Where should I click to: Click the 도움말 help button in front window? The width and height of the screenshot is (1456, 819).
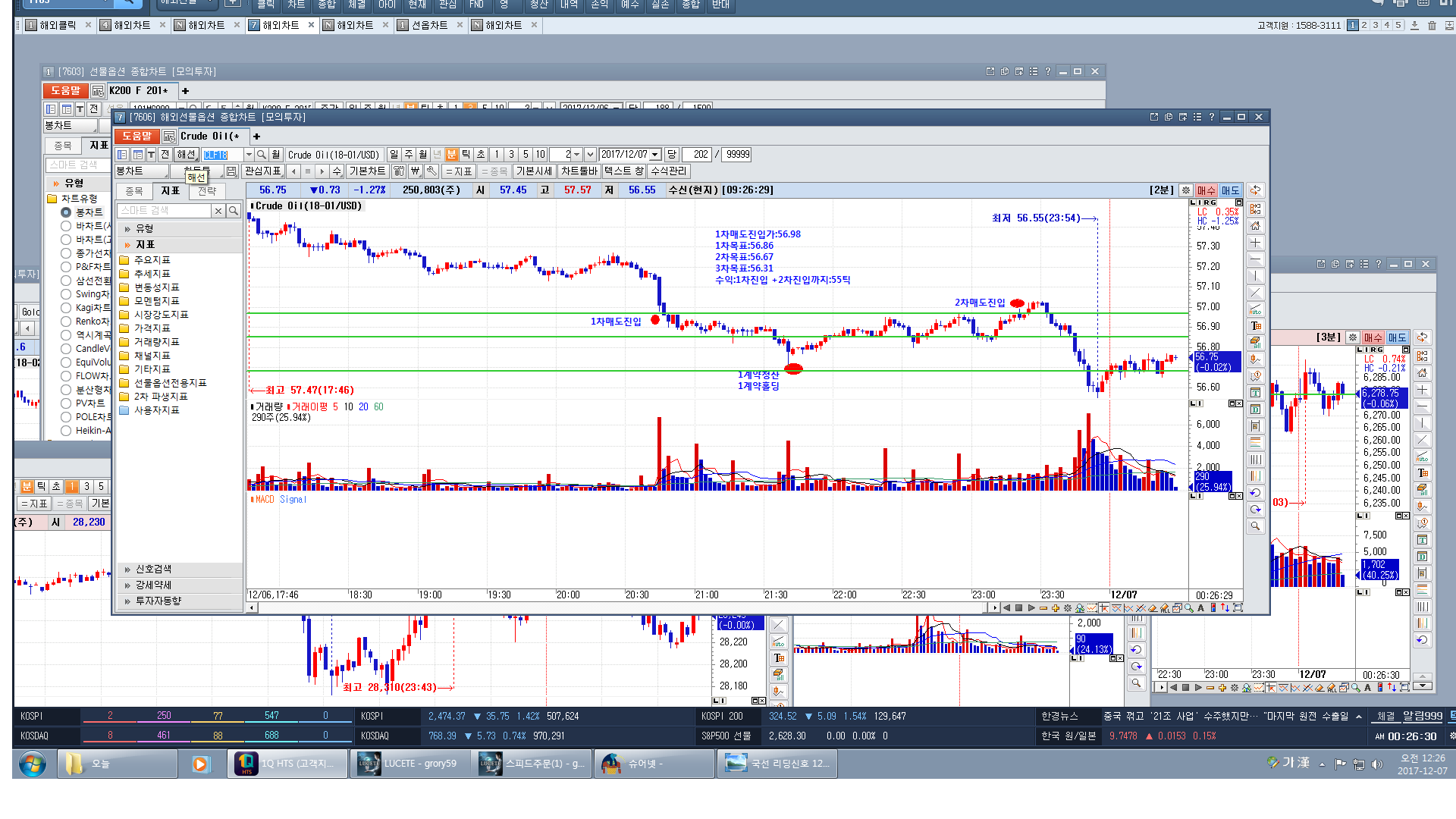[136, 136]
